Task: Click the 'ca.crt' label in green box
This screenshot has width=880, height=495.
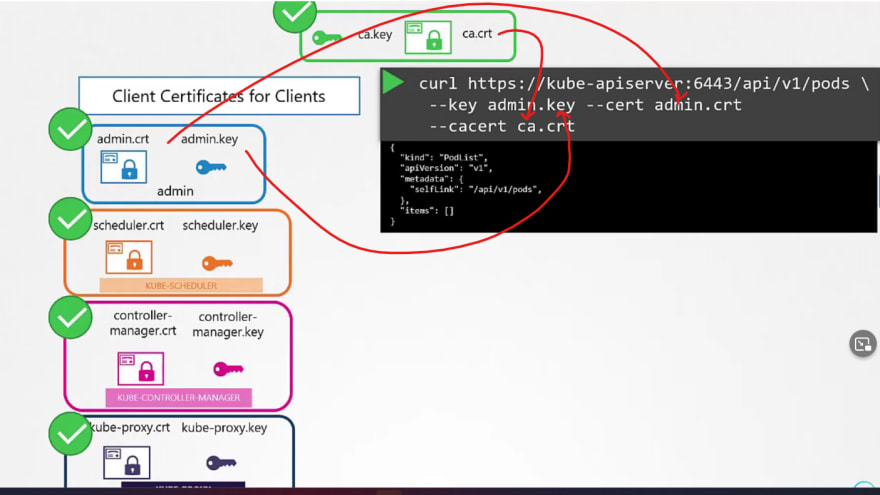Action: tap(477, 34)
